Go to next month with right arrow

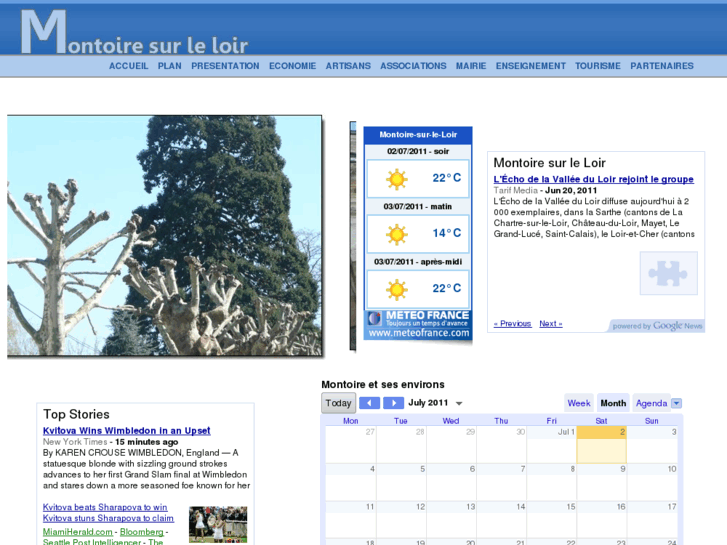[393, 403]
